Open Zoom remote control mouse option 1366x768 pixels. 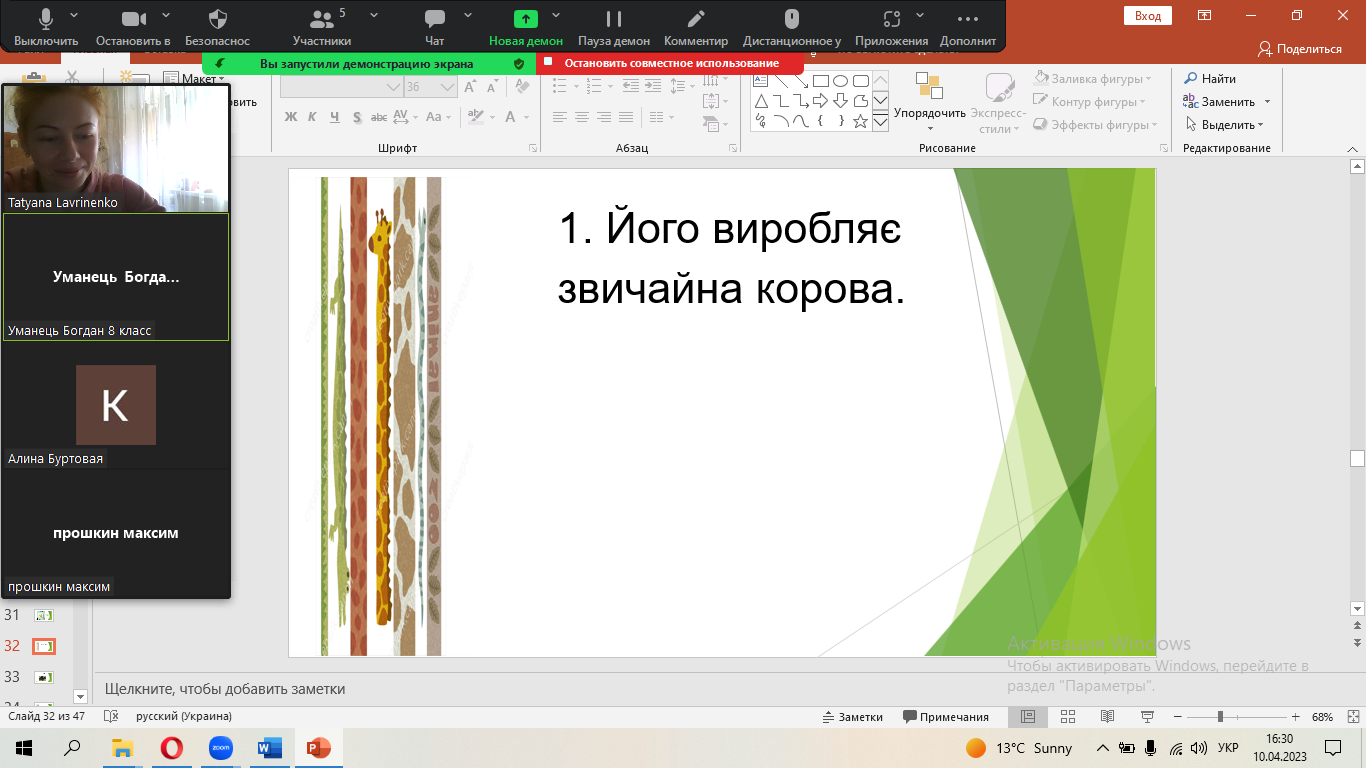(792, 27)
